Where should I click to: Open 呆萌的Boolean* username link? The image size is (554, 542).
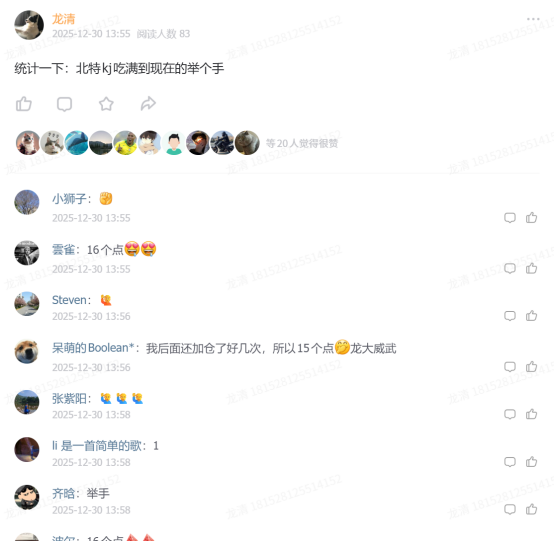pos(93,348)
